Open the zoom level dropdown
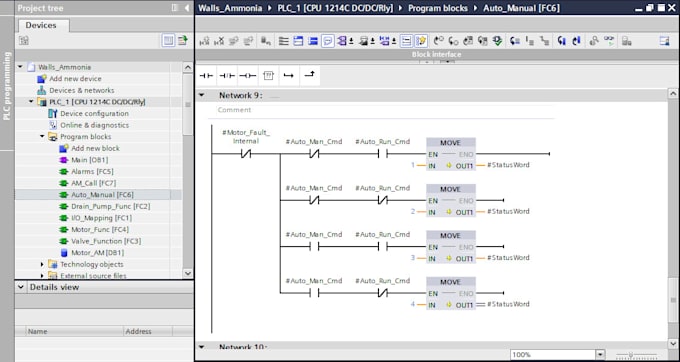680x362 pixels. pyautogui.click(x=600, y=355)
